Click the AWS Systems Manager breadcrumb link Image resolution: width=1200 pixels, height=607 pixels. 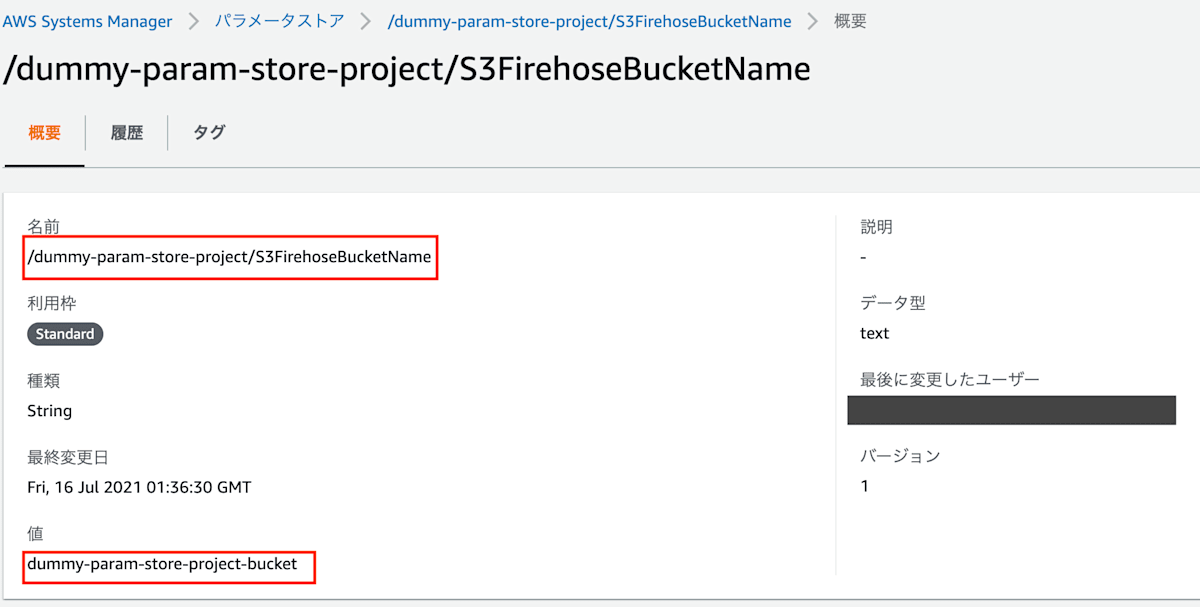coord(87,20)
